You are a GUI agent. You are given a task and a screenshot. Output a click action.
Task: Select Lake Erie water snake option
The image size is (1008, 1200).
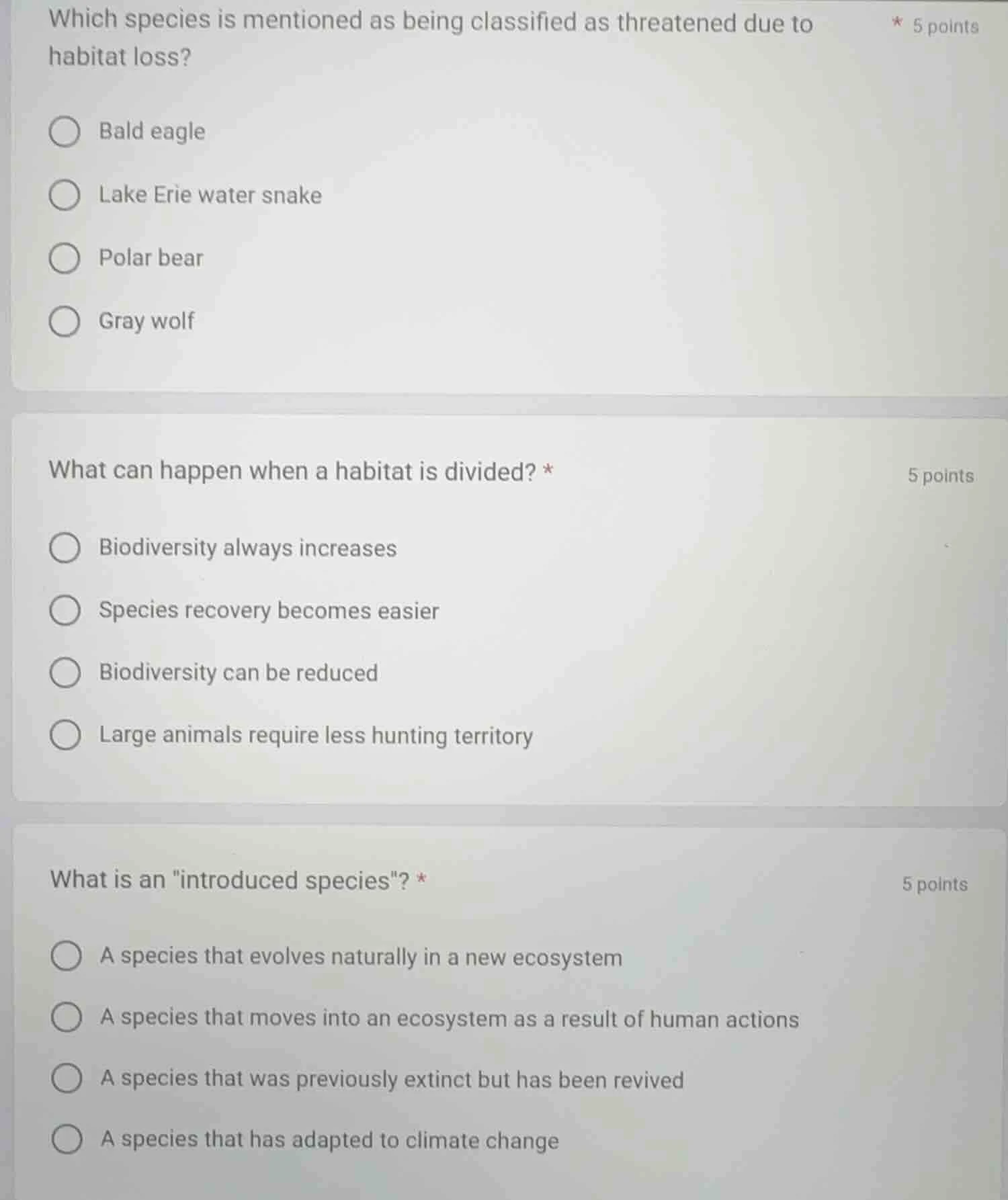(65, 196)
